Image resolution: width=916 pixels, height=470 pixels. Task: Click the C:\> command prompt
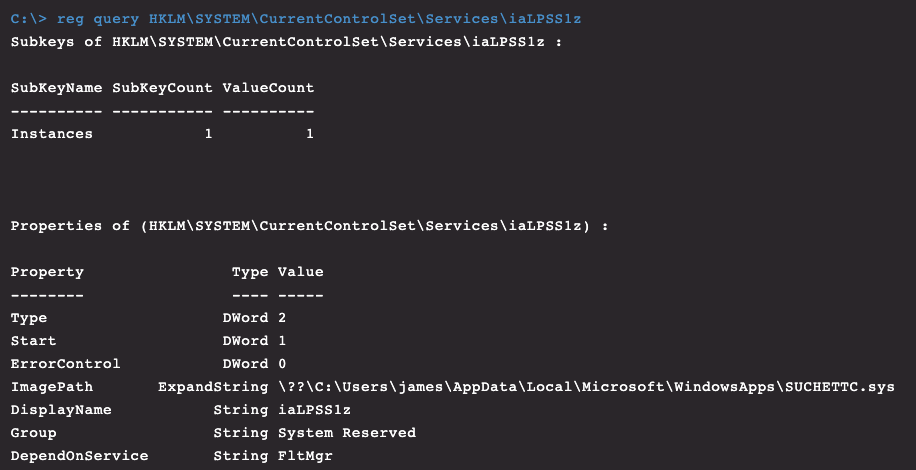tap(28, 19)
